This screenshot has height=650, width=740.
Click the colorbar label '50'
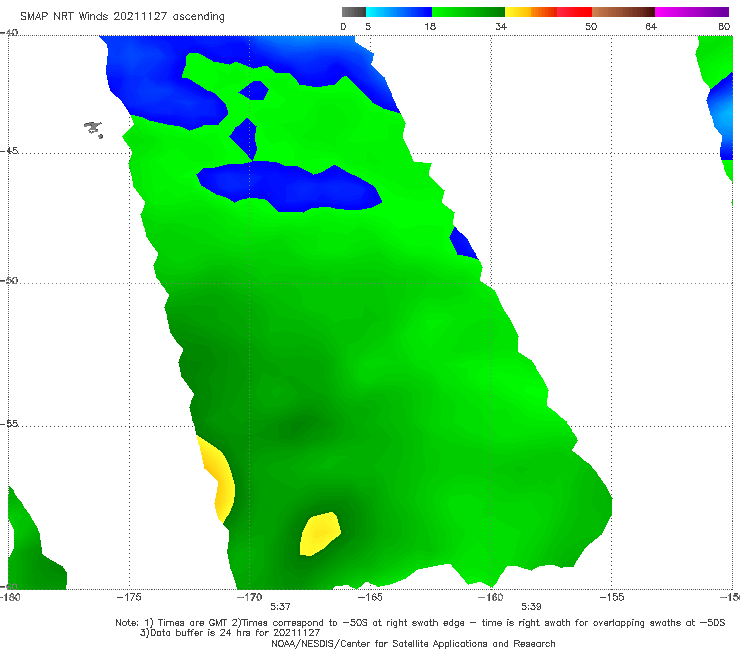[x=591, y=27]
